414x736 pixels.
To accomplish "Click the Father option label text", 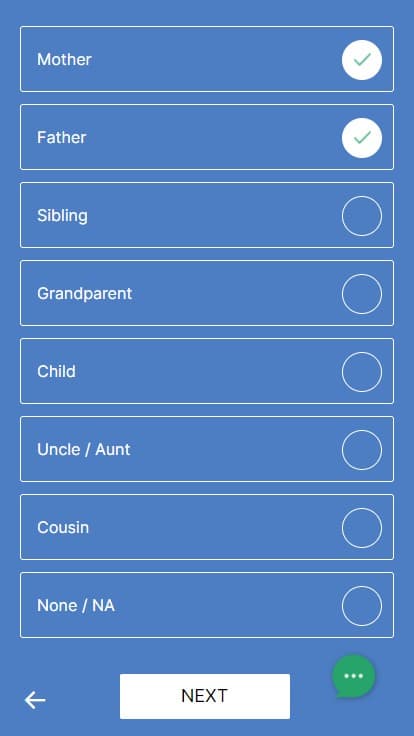I will click(61, 138).
